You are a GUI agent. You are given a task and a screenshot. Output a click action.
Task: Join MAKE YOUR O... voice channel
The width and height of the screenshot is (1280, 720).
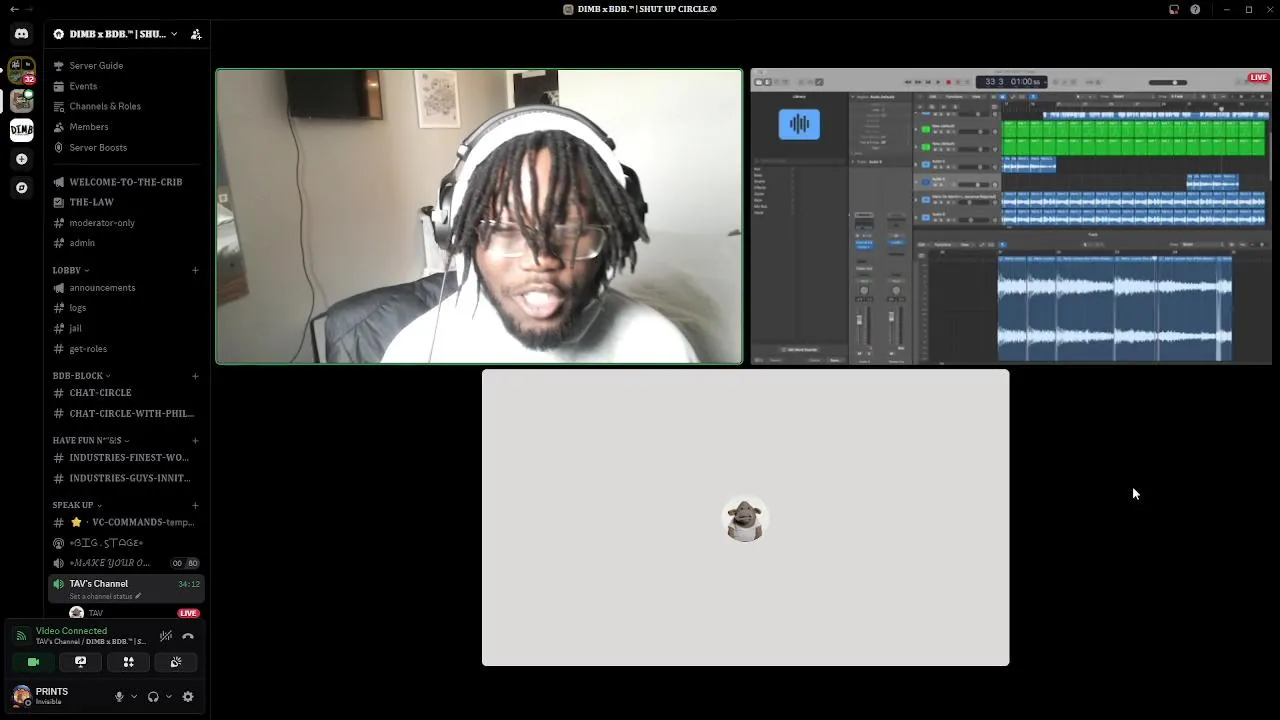pos(126,563)
